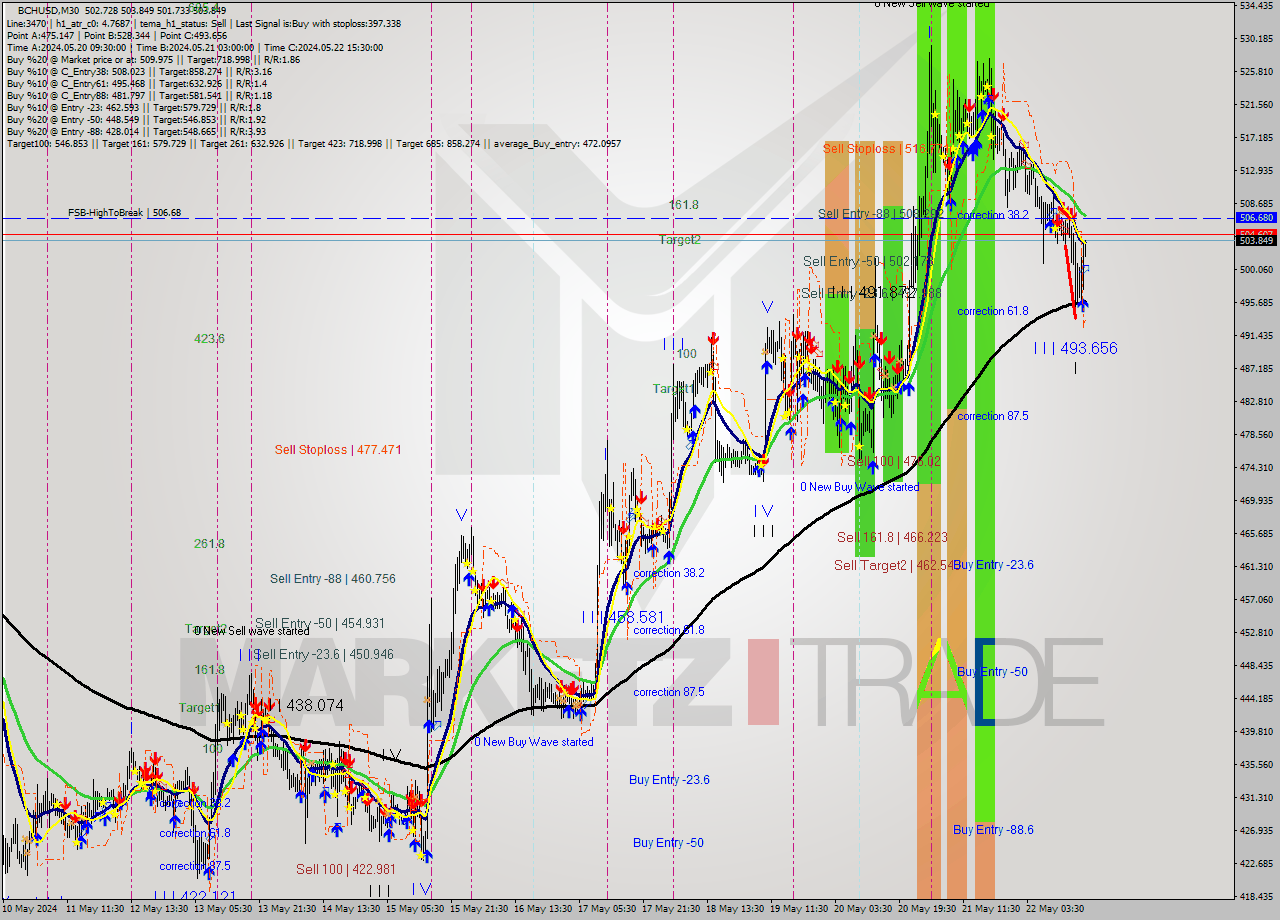Click 530.185 on the price axis
Viewport: 1280px width, 920px height.
[x=1256, y=38]
